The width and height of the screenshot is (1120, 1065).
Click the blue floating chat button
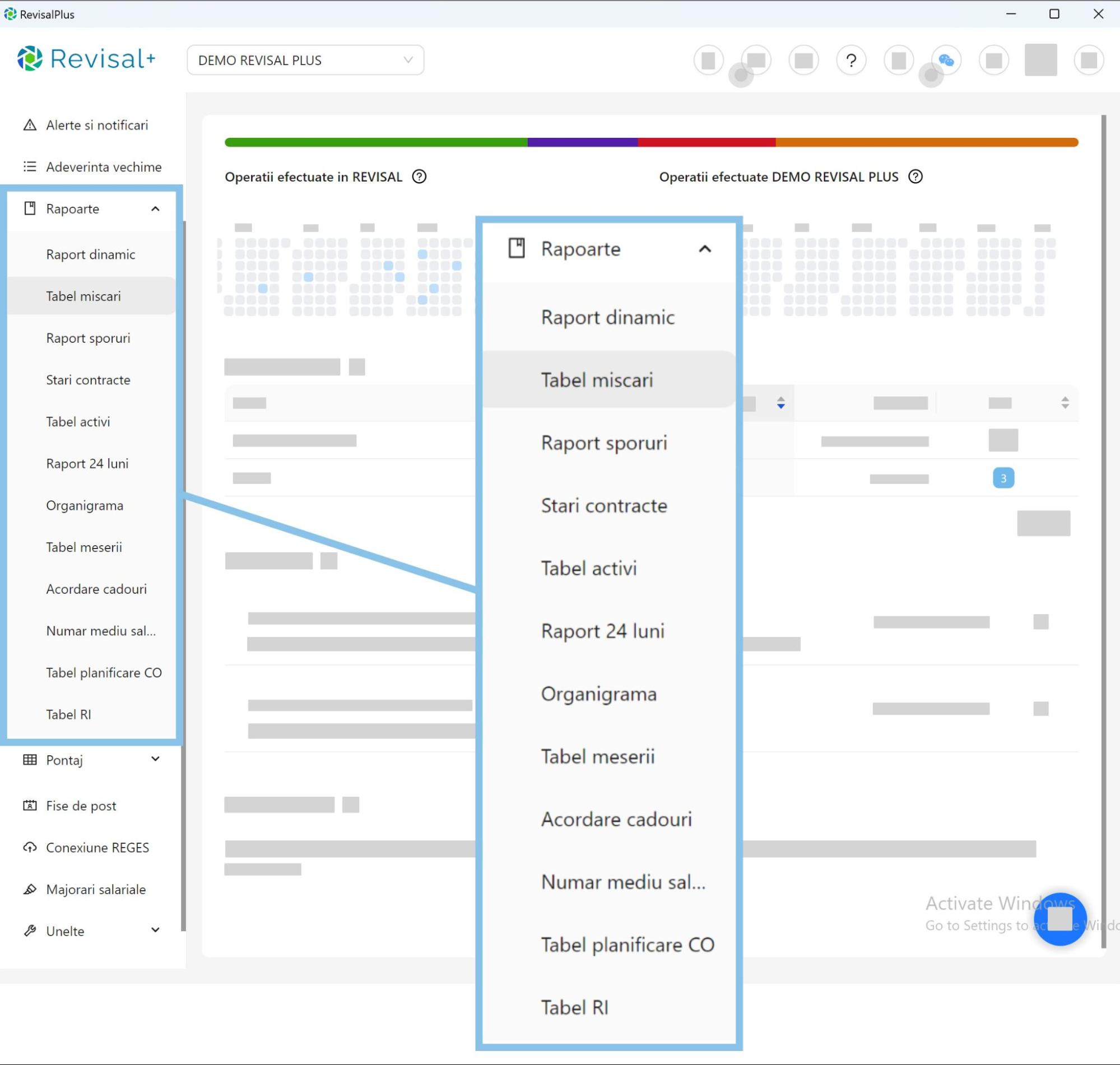1059,919
